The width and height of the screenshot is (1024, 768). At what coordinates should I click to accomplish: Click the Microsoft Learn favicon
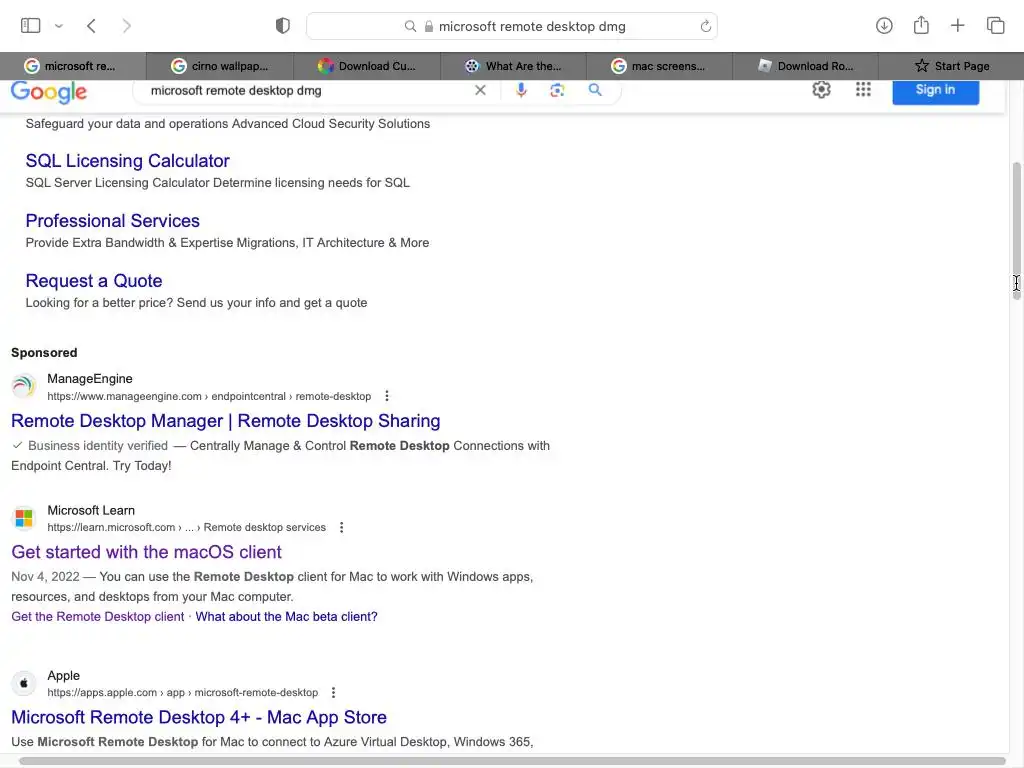[x=24, y=518]
